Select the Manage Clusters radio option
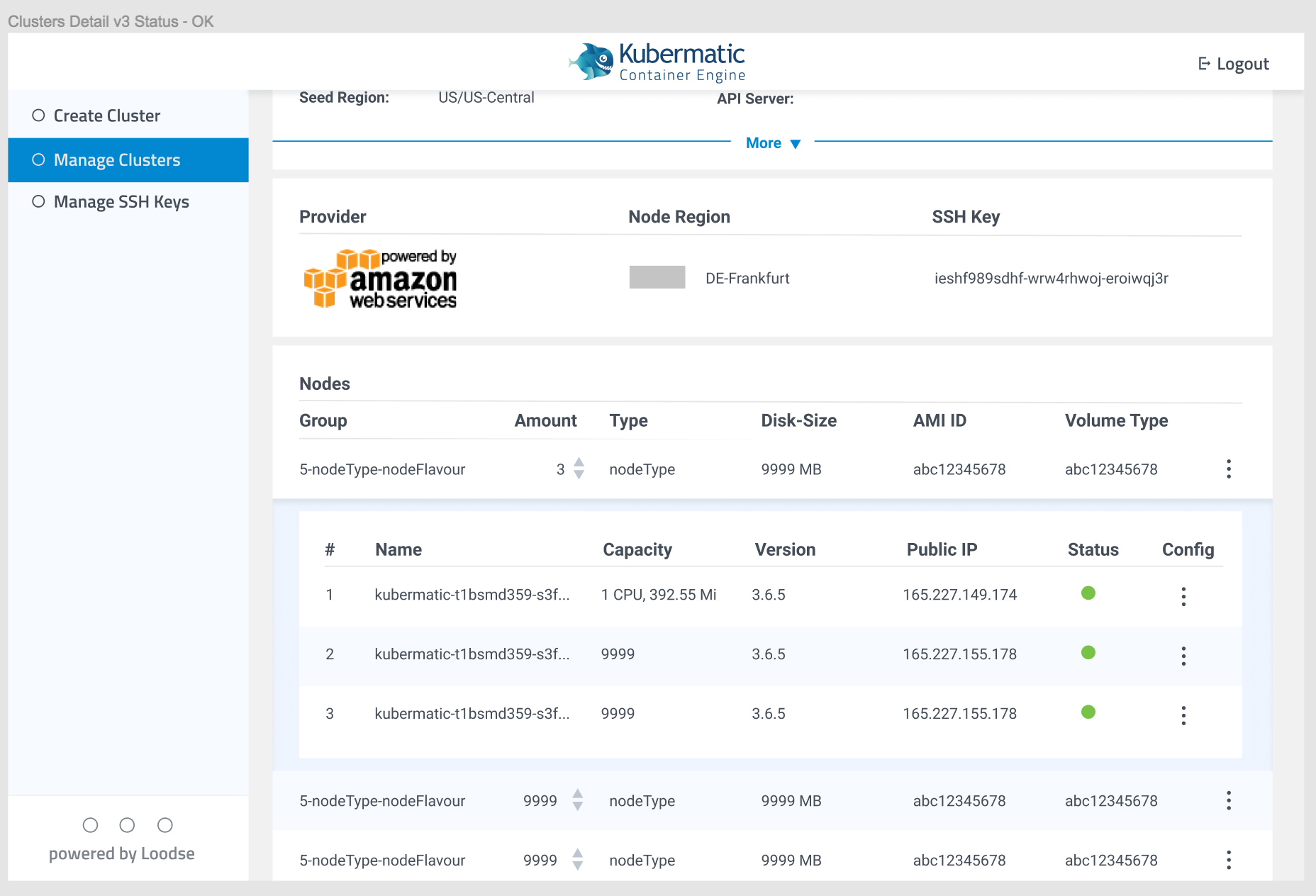The width and height of the screenshot is (1316, 896). (x=38, y=159)
